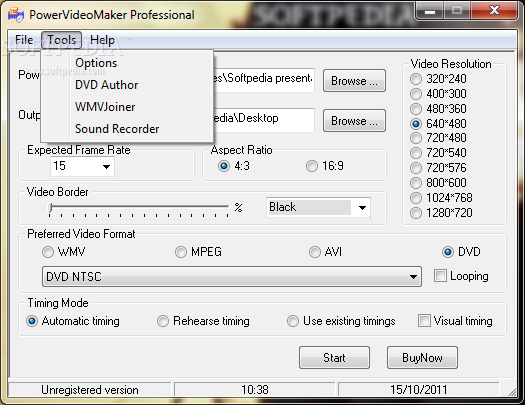
Task: Click the BuyNow button
Action: pyautogui.click(x=422, y=358)
